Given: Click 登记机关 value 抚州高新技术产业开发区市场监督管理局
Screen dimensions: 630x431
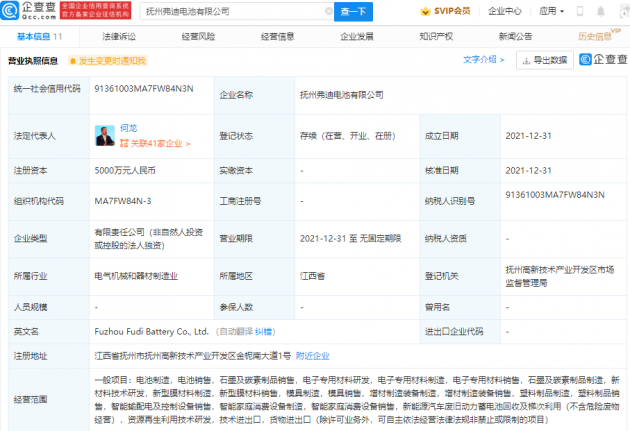Looking at the screenshot, I should (x=560, y=276).
